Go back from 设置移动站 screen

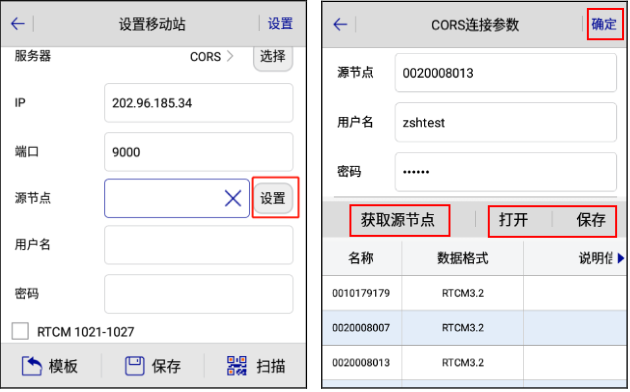click(18, 24)
